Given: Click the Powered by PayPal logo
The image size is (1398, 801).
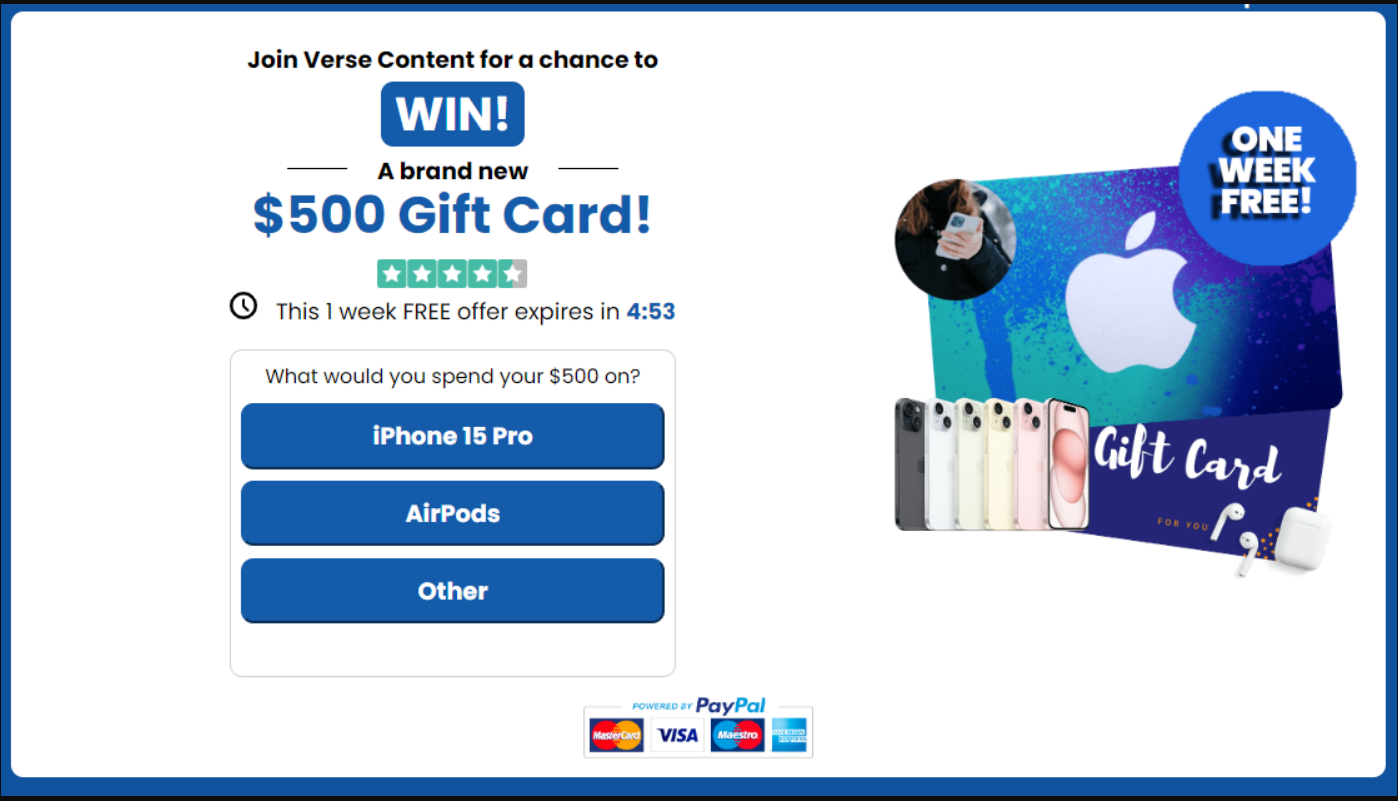Looking at the screenshot, I should pos(698,706).
